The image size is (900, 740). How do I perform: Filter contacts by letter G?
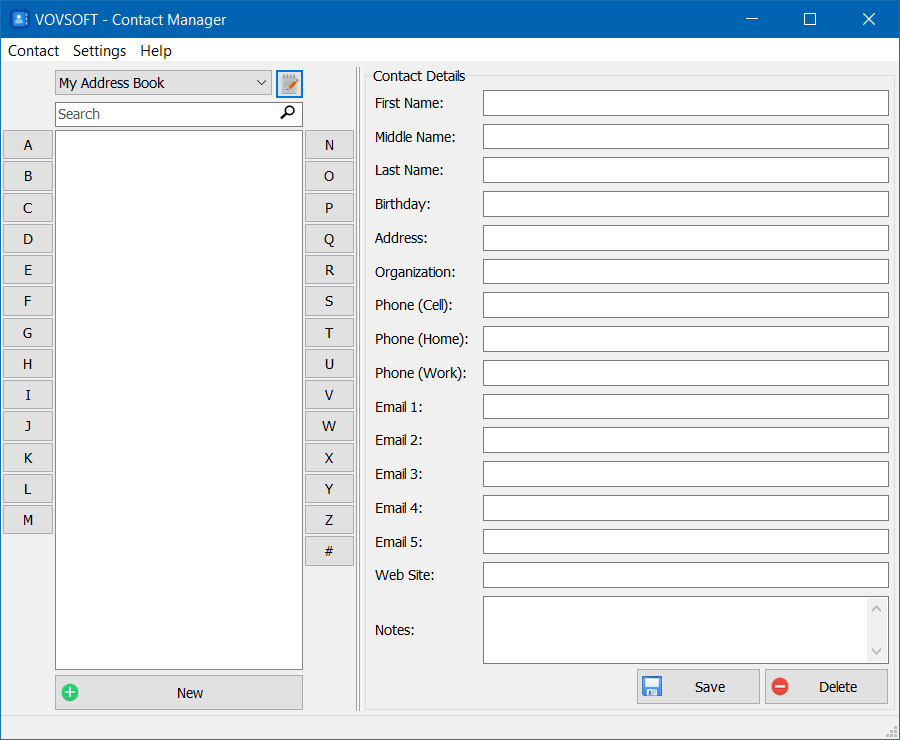(x=28, y=333)
